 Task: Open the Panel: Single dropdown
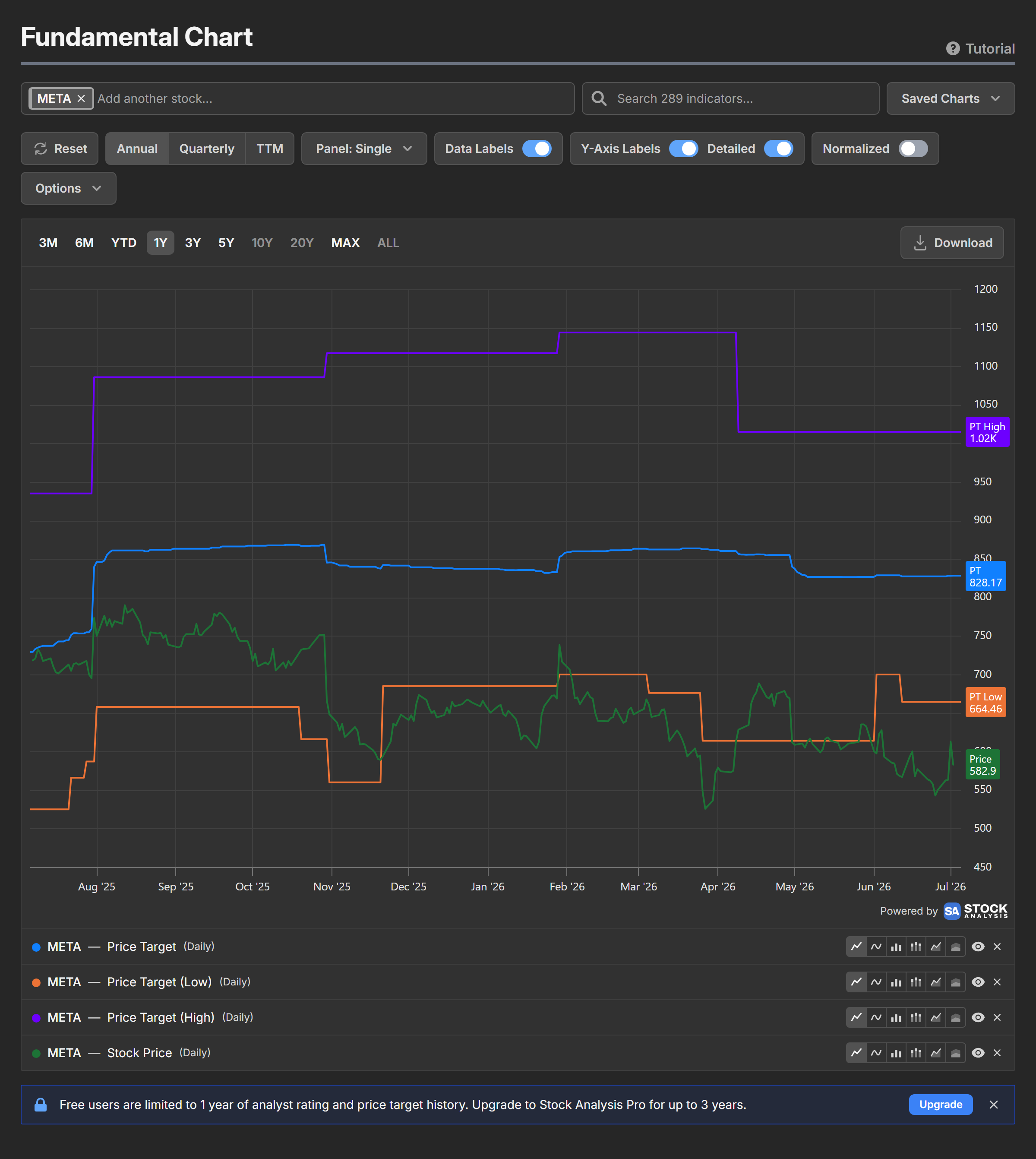click(364, 149)
